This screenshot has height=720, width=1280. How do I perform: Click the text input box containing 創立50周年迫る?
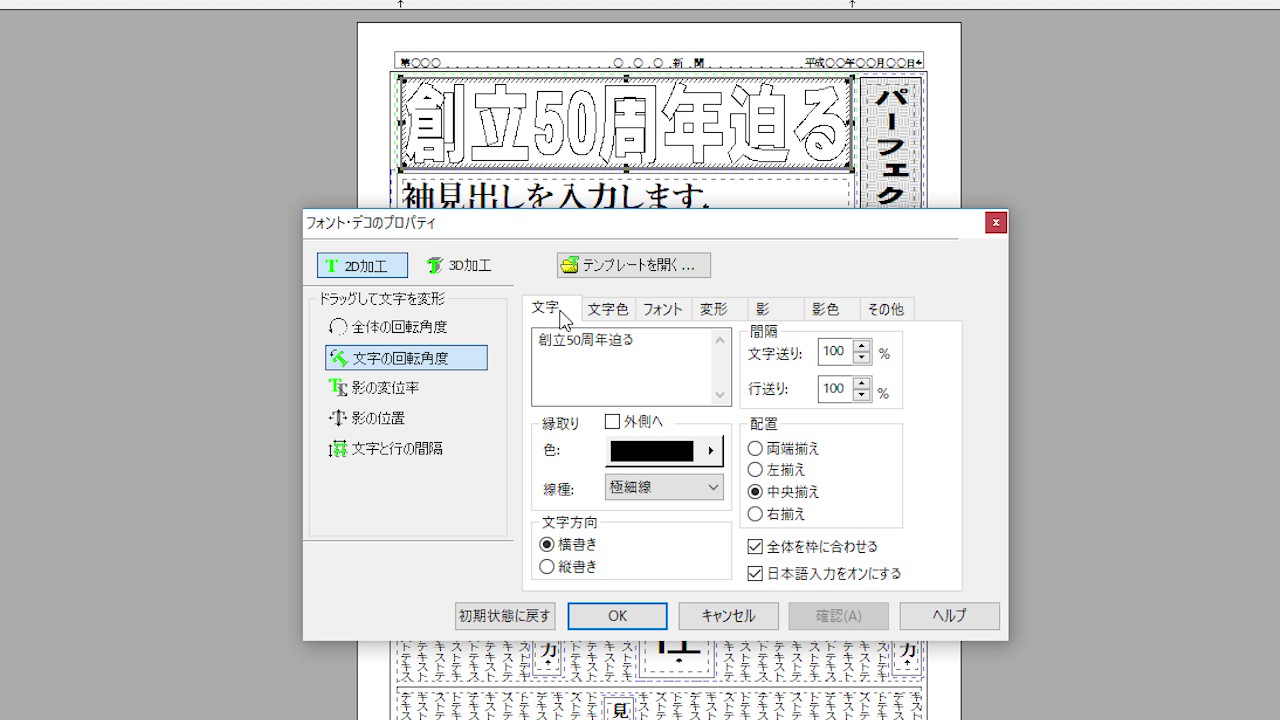[x=622, y=367]
